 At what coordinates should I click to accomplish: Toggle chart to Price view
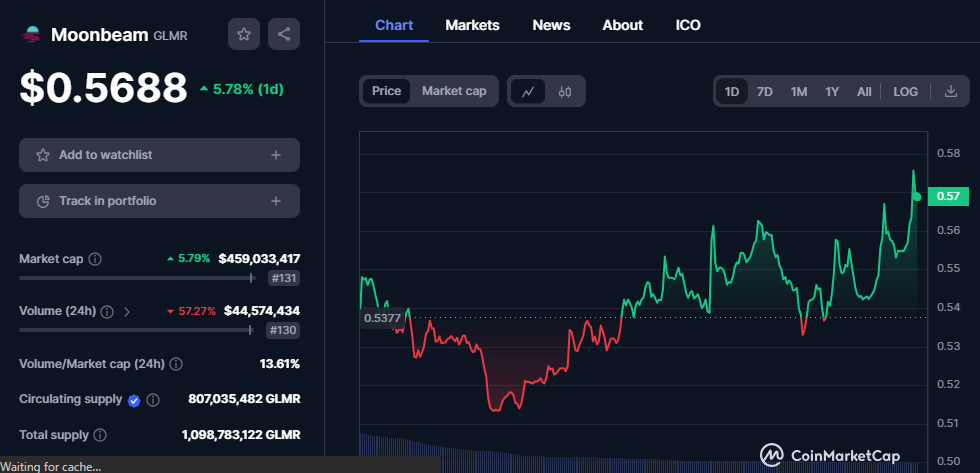pos(386,91)
